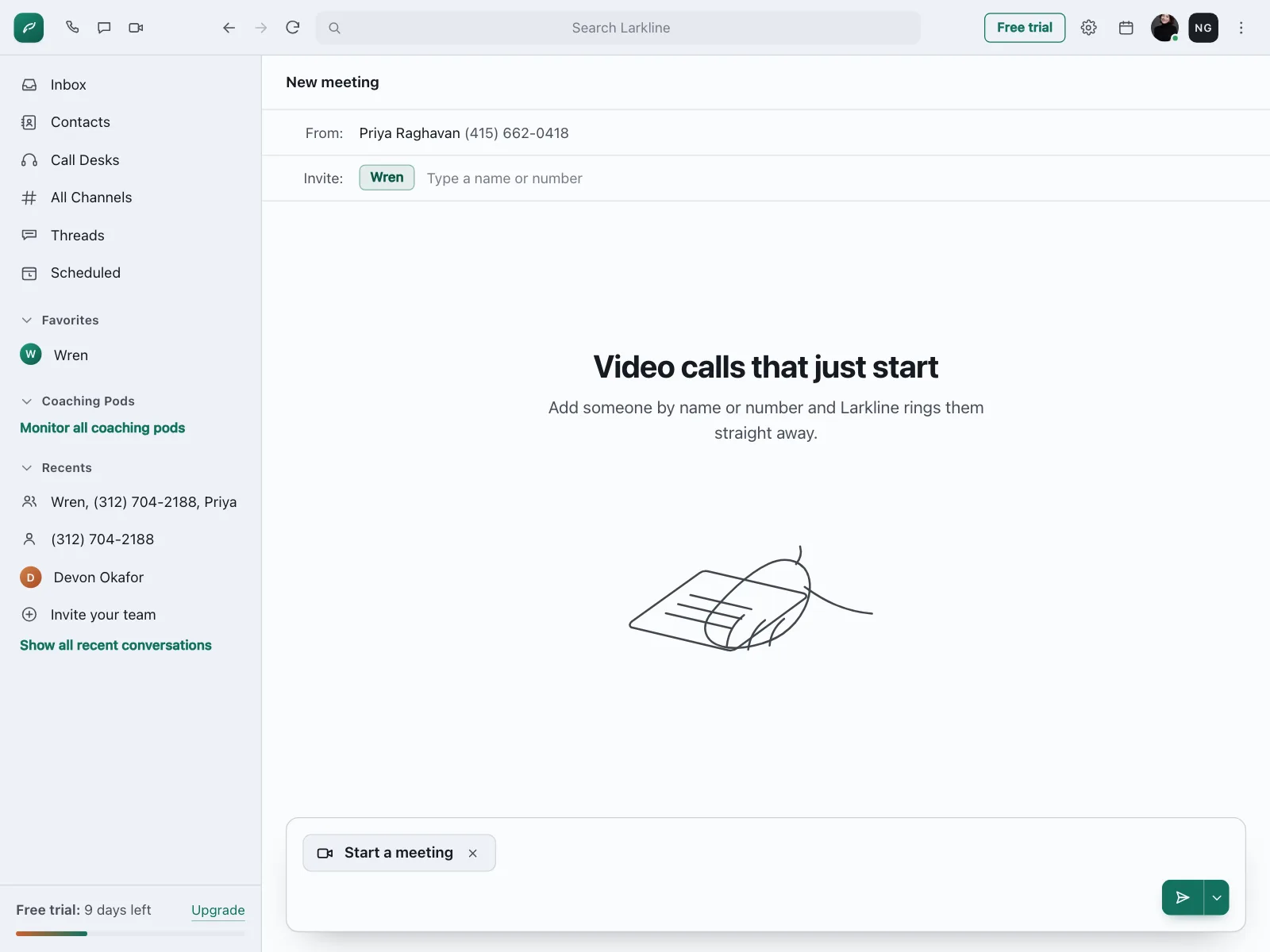1270x952 pixels.
Task: Click Monitor all coaching pods link
Action: (x=102, y=428)
